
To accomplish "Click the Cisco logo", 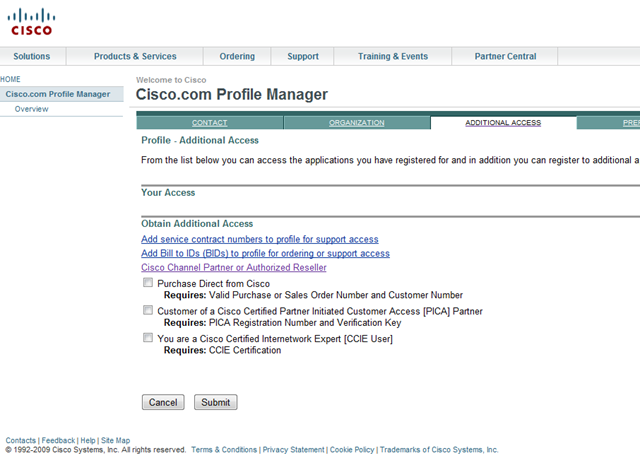I will click(x=31, y=22).
